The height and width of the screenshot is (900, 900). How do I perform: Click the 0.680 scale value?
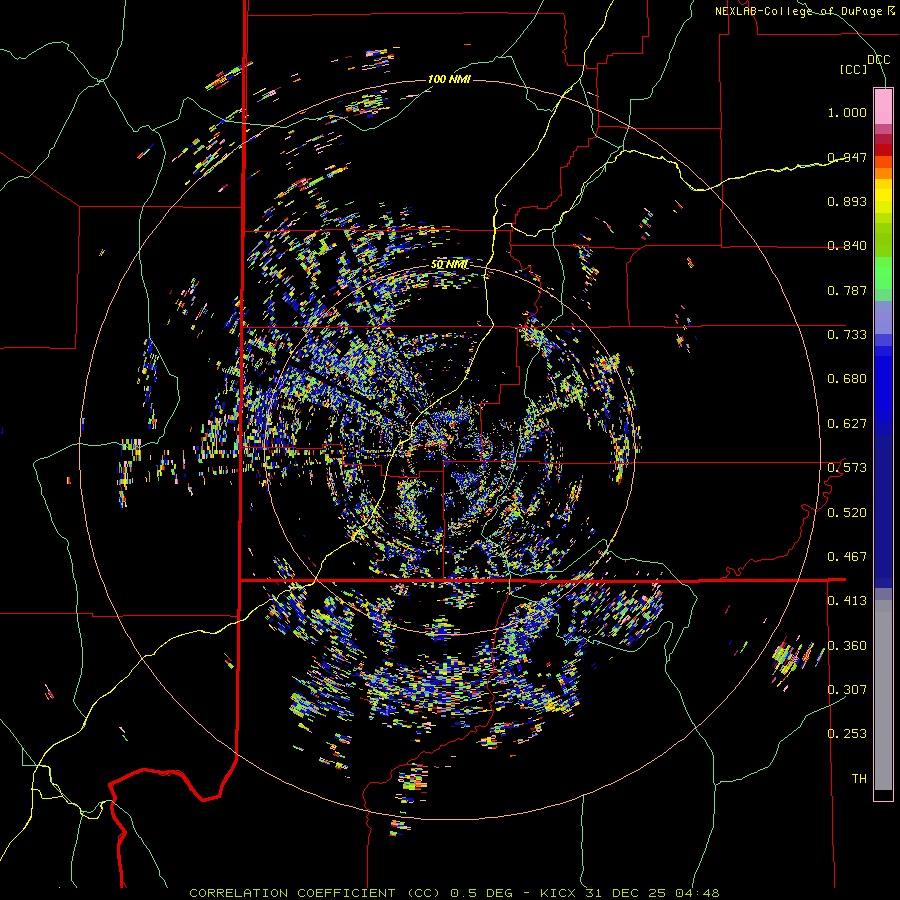pos(847,379)
